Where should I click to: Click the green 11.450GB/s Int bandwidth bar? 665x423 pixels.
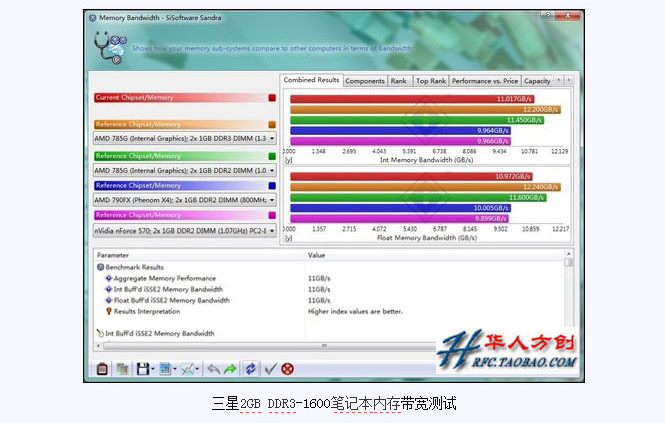[417, 120]
